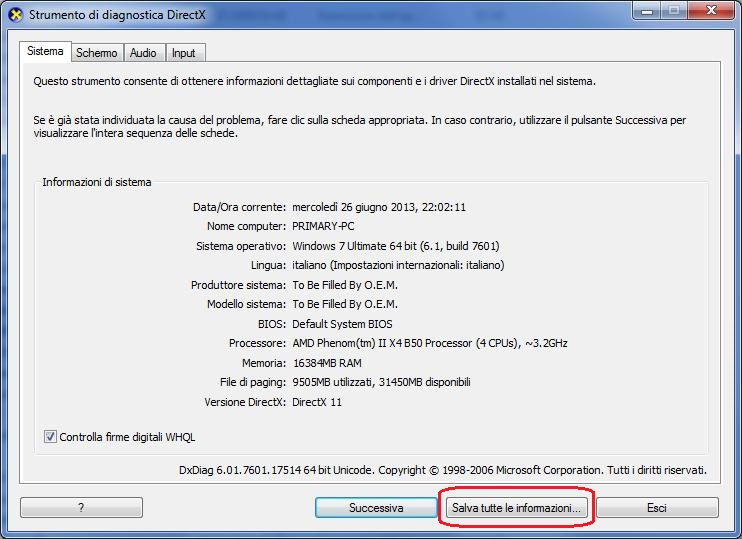The width and height of the screenshot is (742, 539).
Task: Click the Lingua value italiano
Action: pos(398,265)
